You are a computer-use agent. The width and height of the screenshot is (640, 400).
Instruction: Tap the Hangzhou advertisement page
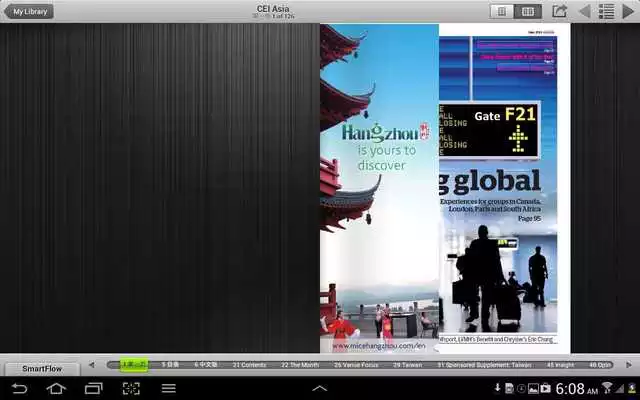click(x=380, y=188)
